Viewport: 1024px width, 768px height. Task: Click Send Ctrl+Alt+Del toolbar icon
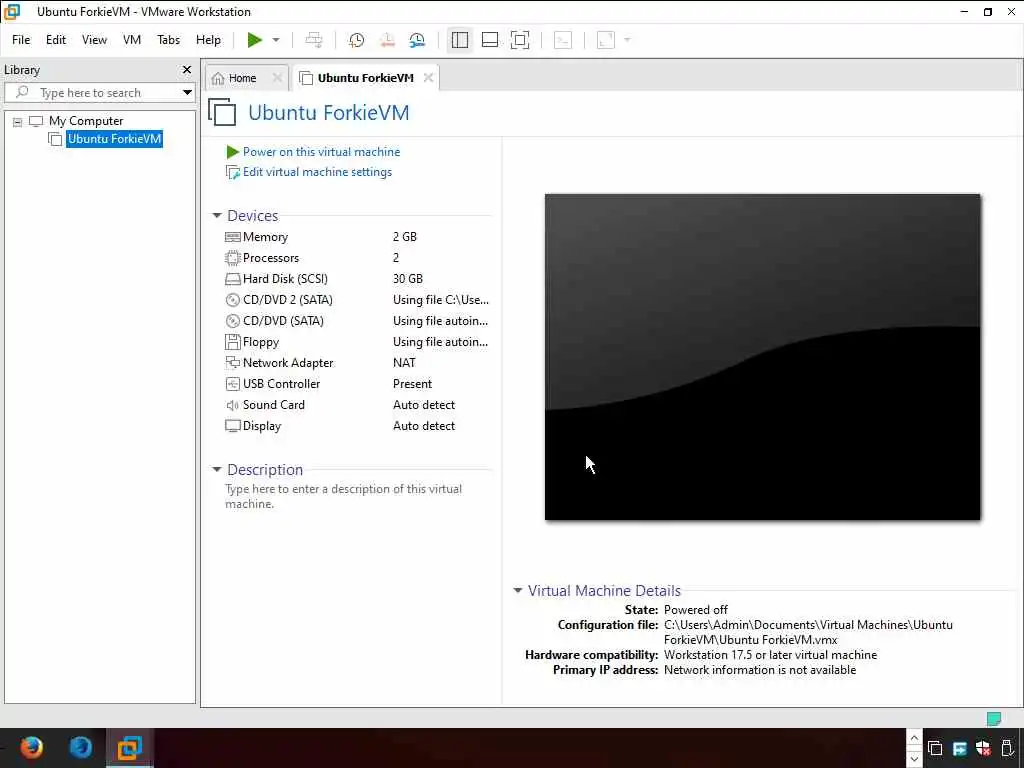tap(314, 40)
